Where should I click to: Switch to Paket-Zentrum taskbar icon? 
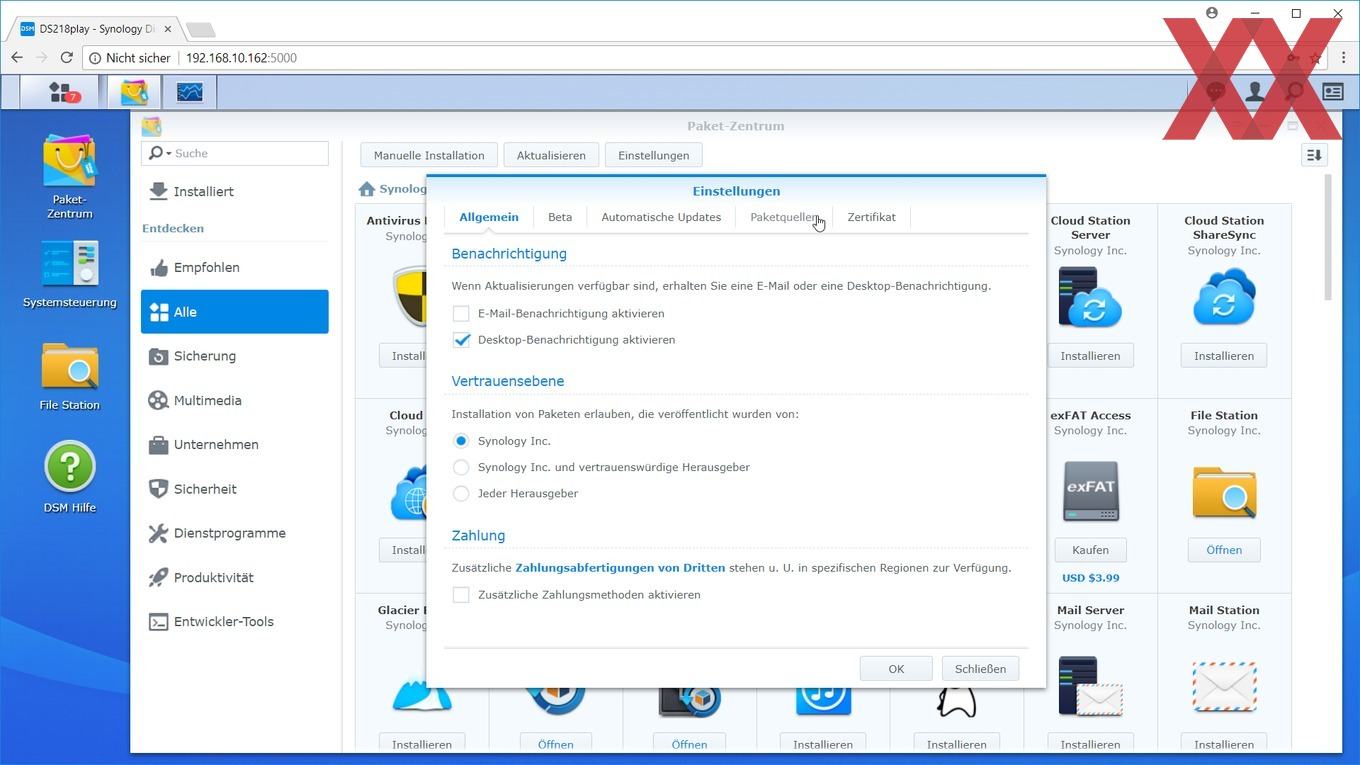pyautogui.click(x=134, y=92)
